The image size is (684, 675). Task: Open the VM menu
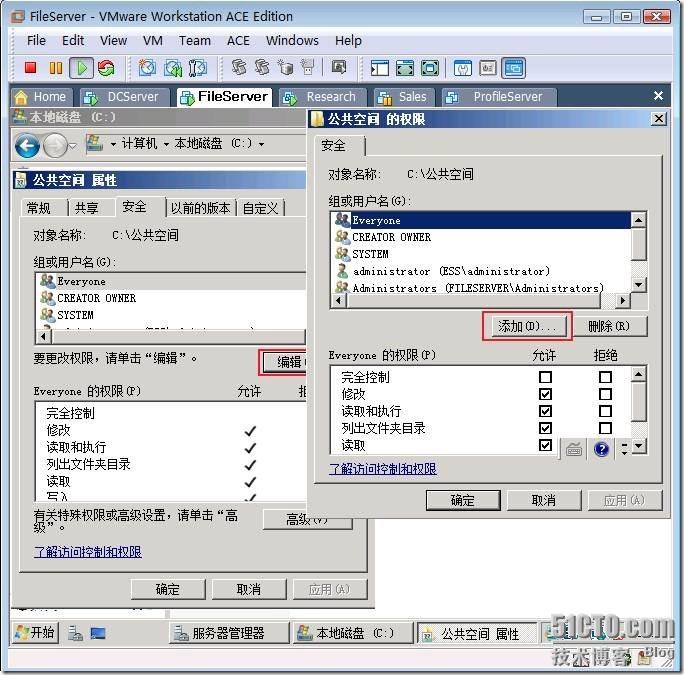153,41
